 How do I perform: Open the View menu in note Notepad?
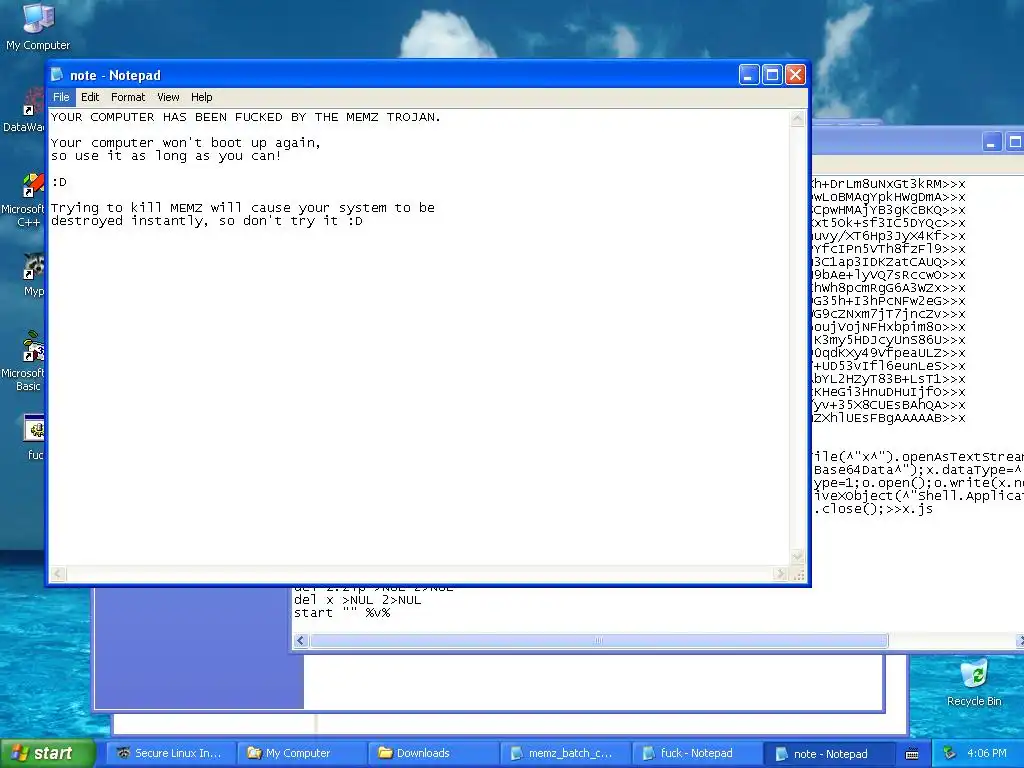coord(168,97)
